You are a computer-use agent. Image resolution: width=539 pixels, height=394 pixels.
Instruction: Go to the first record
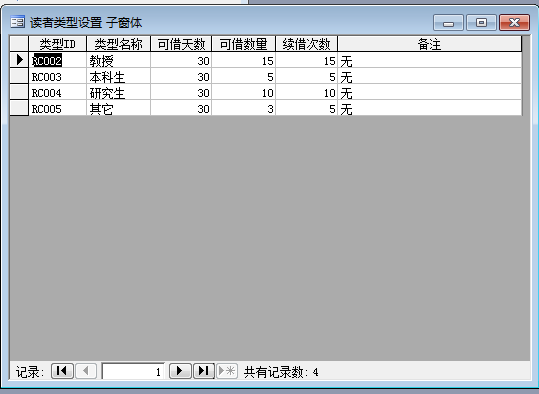point(62,371)
